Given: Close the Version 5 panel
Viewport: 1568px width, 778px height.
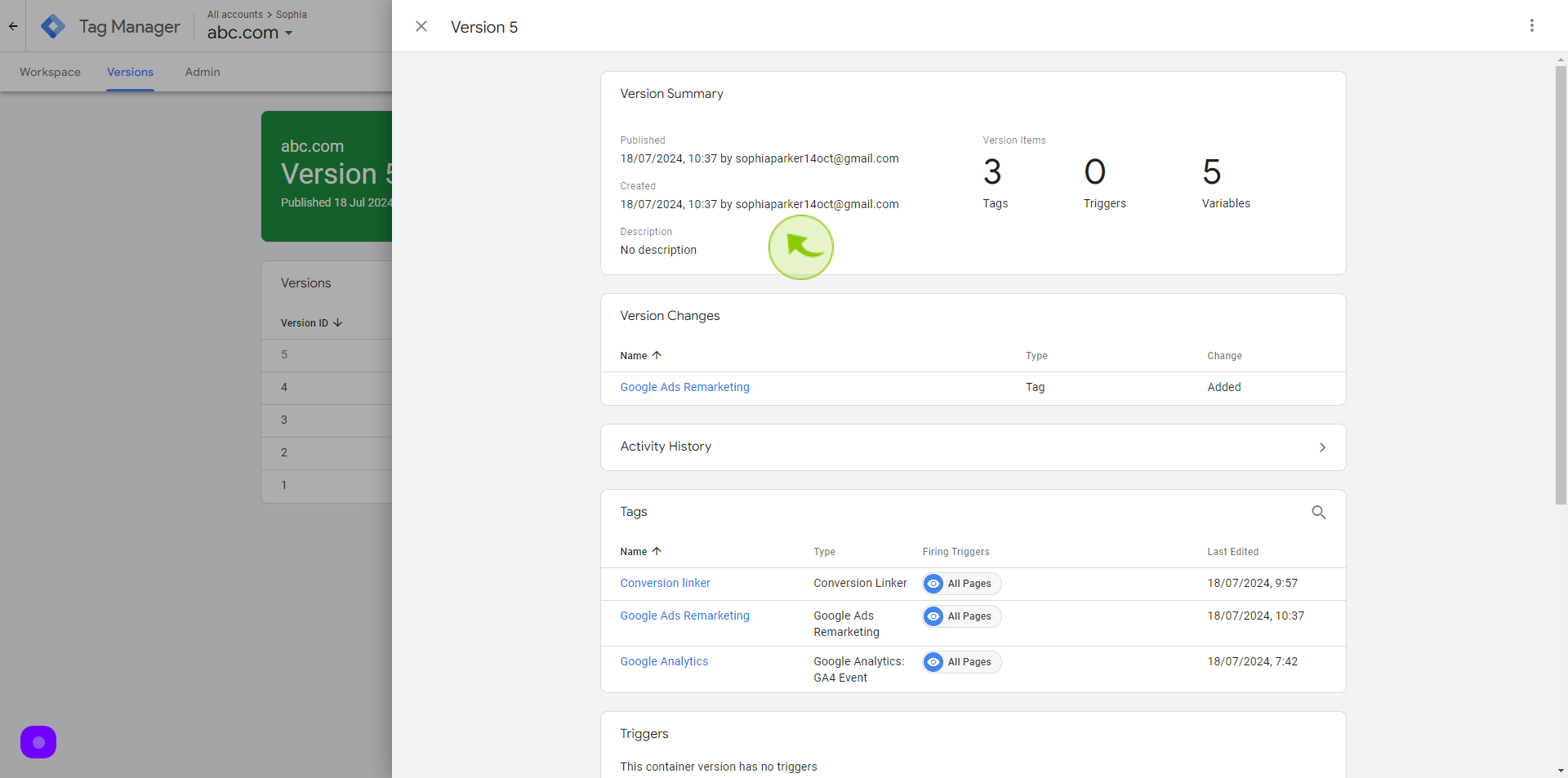Looking at the screenshot, I should [421, 26].
